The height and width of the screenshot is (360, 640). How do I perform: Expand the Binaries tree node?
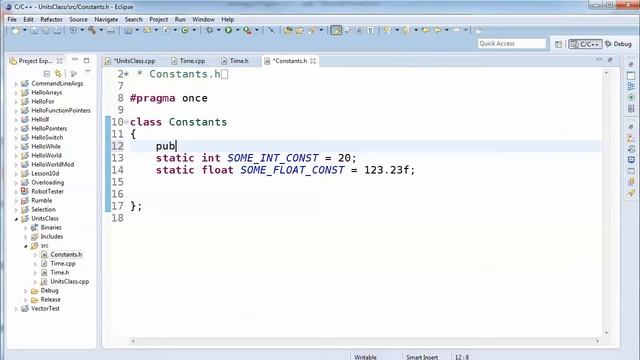tap(25, 228)
